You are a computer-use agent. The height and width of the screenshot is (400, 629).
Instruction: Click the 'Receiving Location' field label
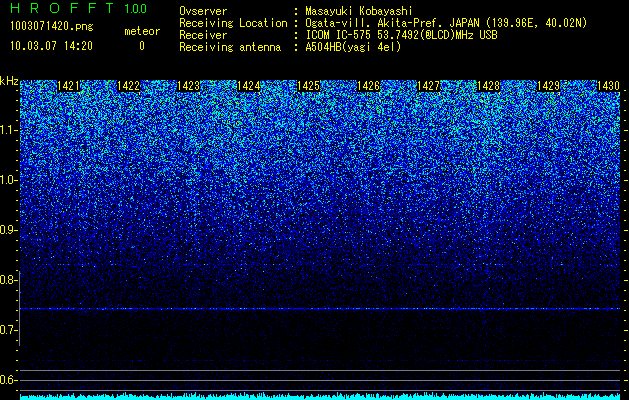click(x=233, y=23)
